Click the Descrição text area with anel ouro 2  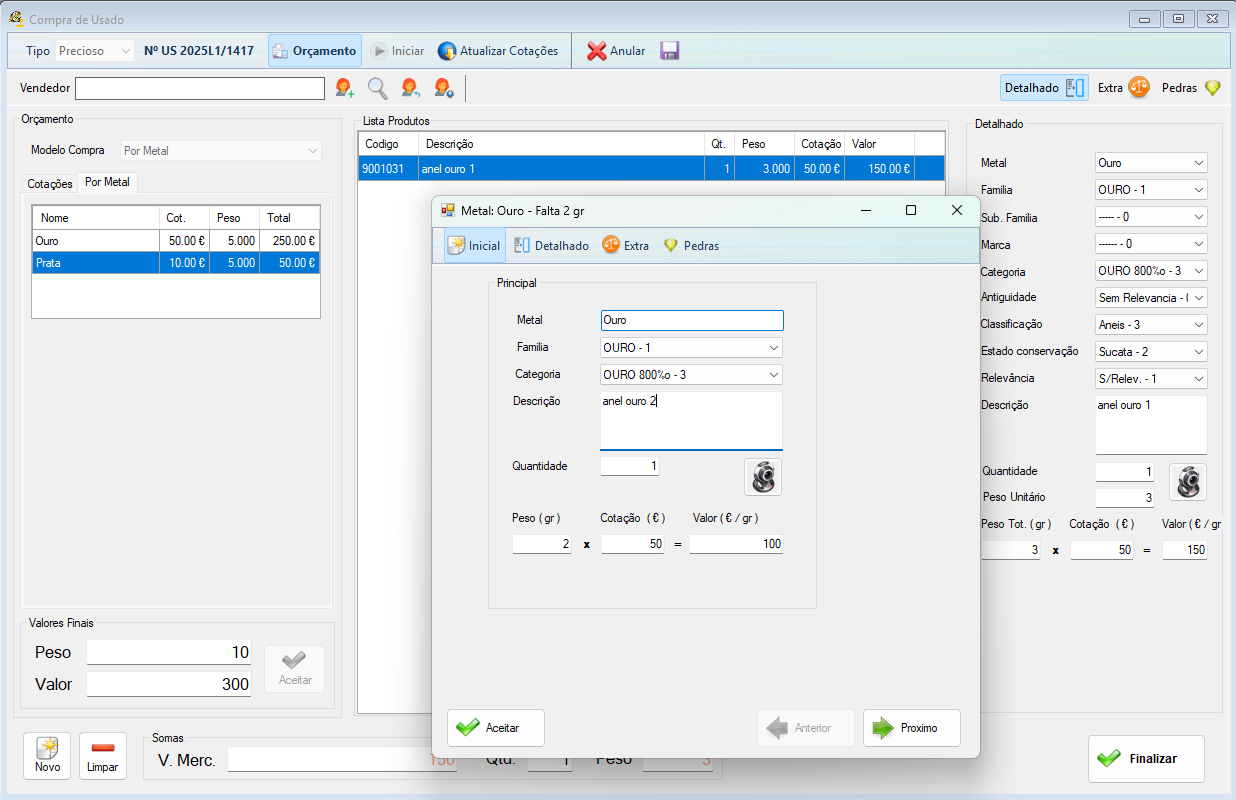point(691,421)
